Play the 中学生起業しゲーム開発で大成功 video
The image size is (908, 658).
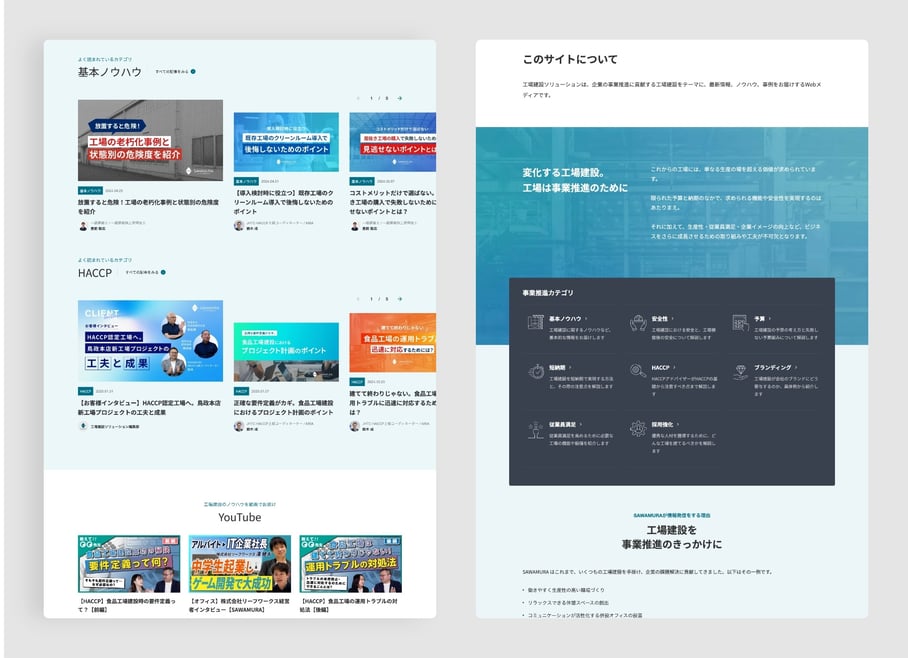click(x=240, y=564)
